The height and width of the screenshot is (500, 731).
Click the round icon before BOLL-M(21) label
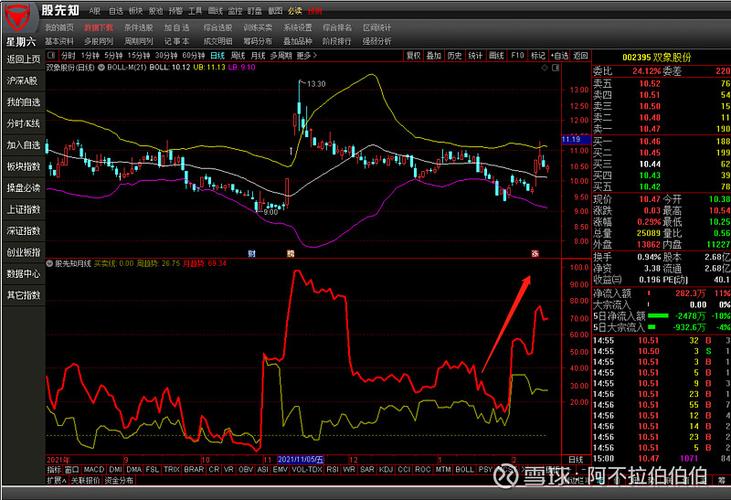click(x=99, y=68)
